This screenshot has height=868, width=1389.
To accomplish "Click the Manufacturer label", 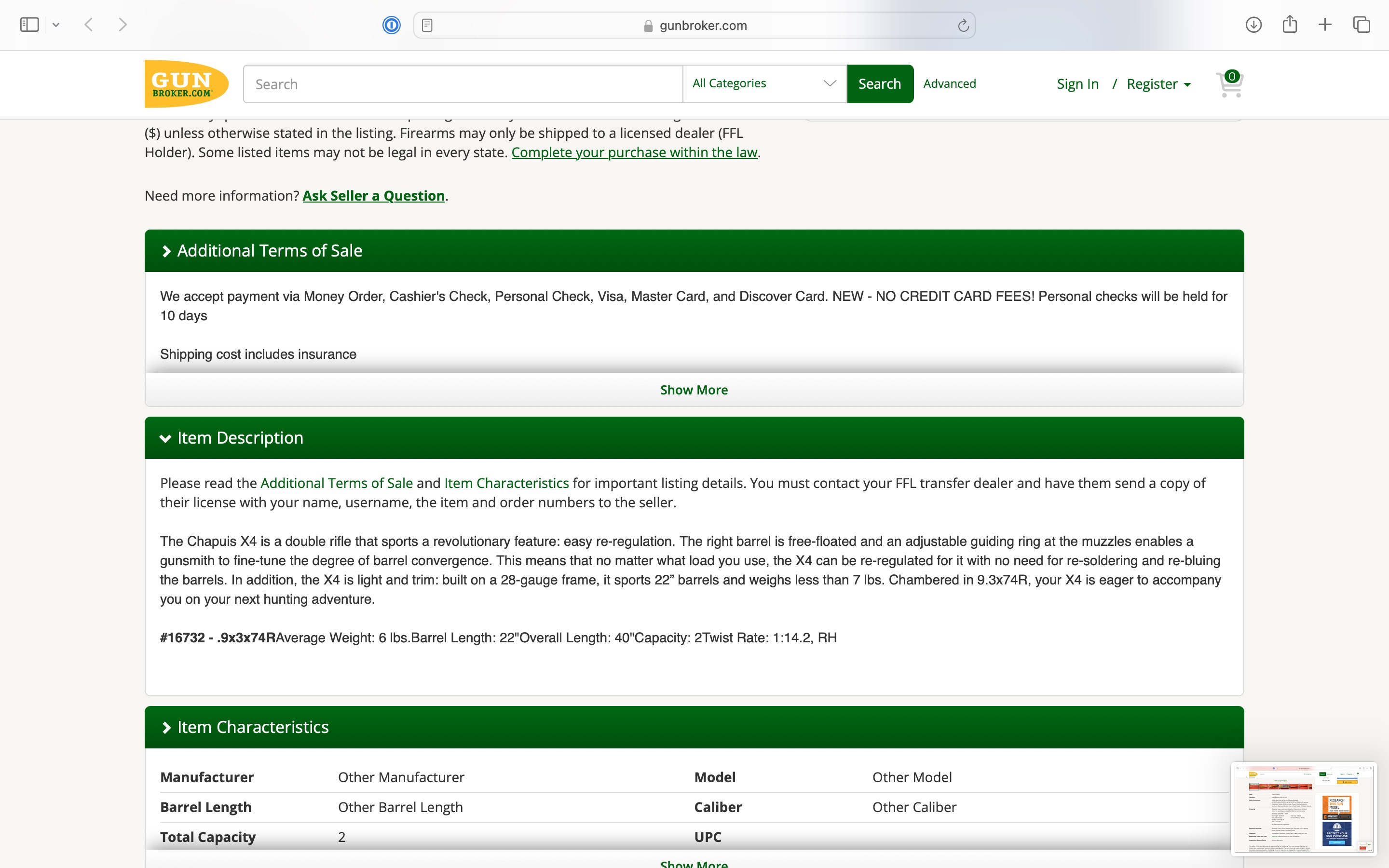I will pos(206,777).
